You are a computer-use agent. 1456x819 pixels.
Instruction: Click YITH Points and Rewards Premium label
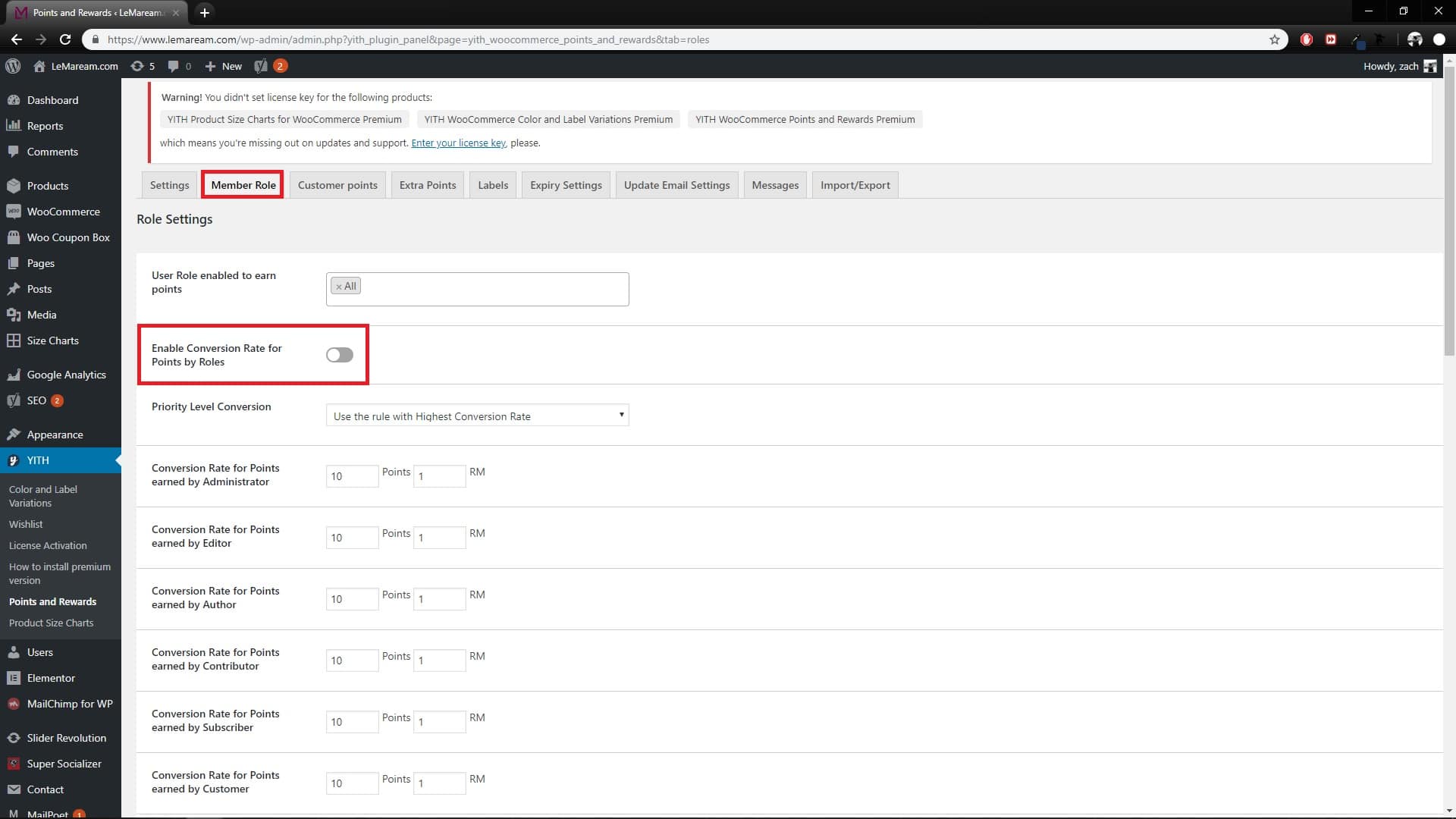point(805,119)
